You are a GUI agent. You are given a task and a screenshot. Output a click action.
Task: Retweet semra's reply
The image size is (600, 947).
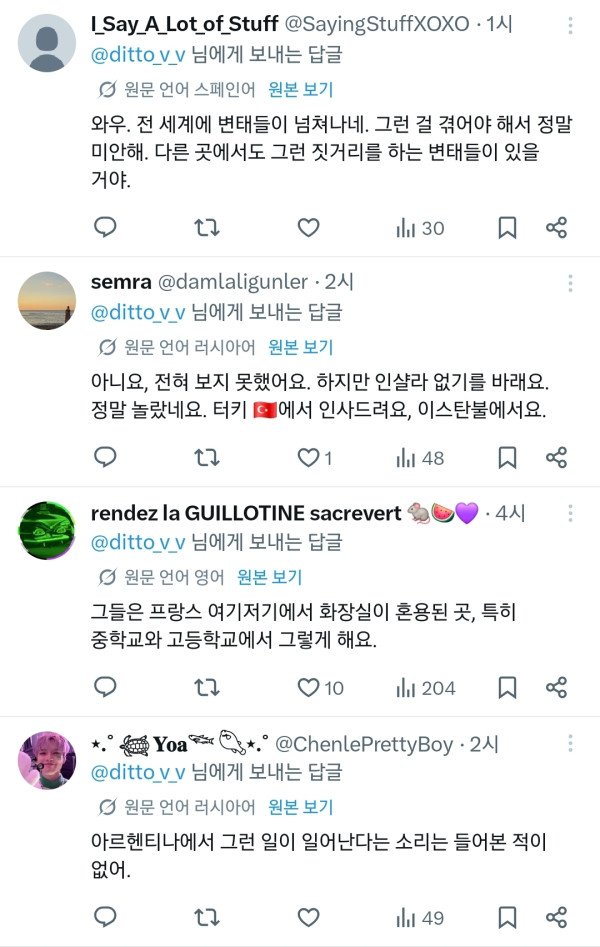(206, 458)
